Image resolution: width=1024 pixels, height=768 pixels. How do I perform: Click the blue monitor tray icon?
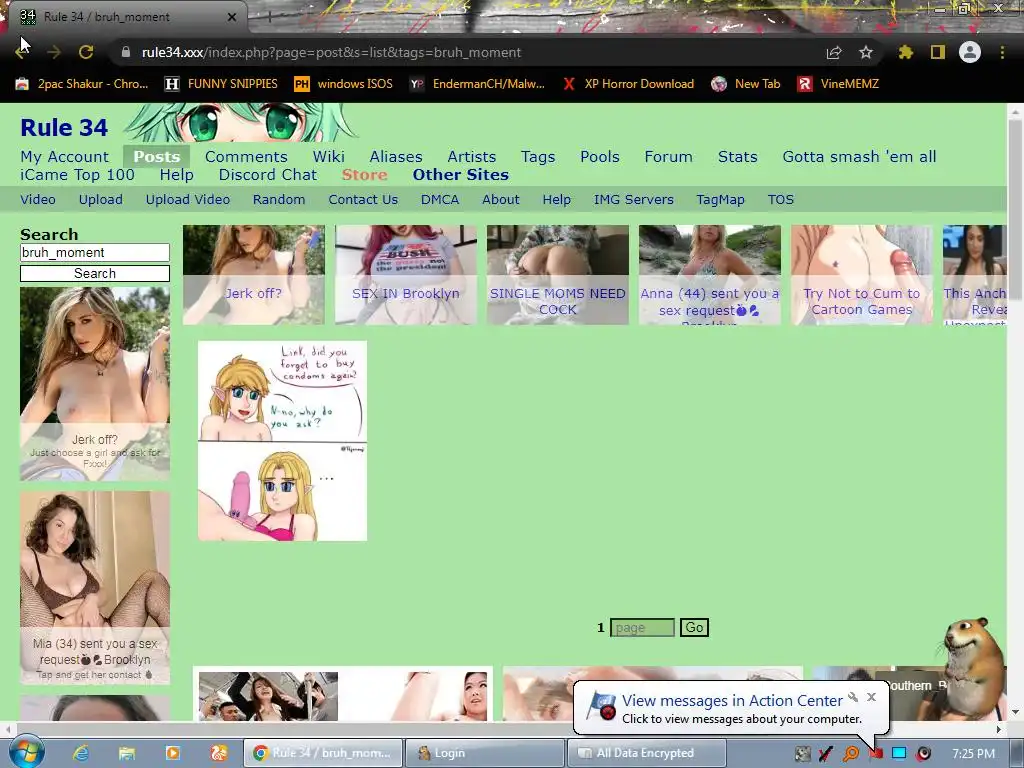coord(899,753)
